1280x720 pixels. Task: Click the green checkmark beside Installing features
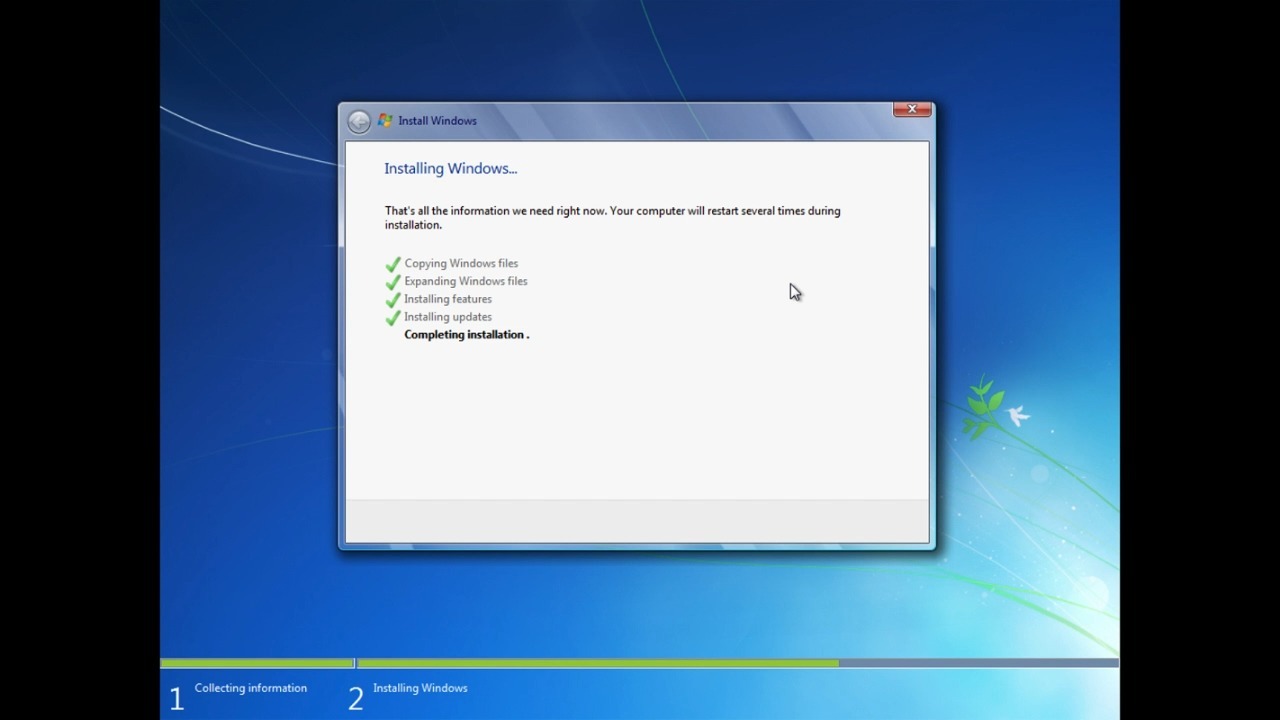(x=393, y=300)
